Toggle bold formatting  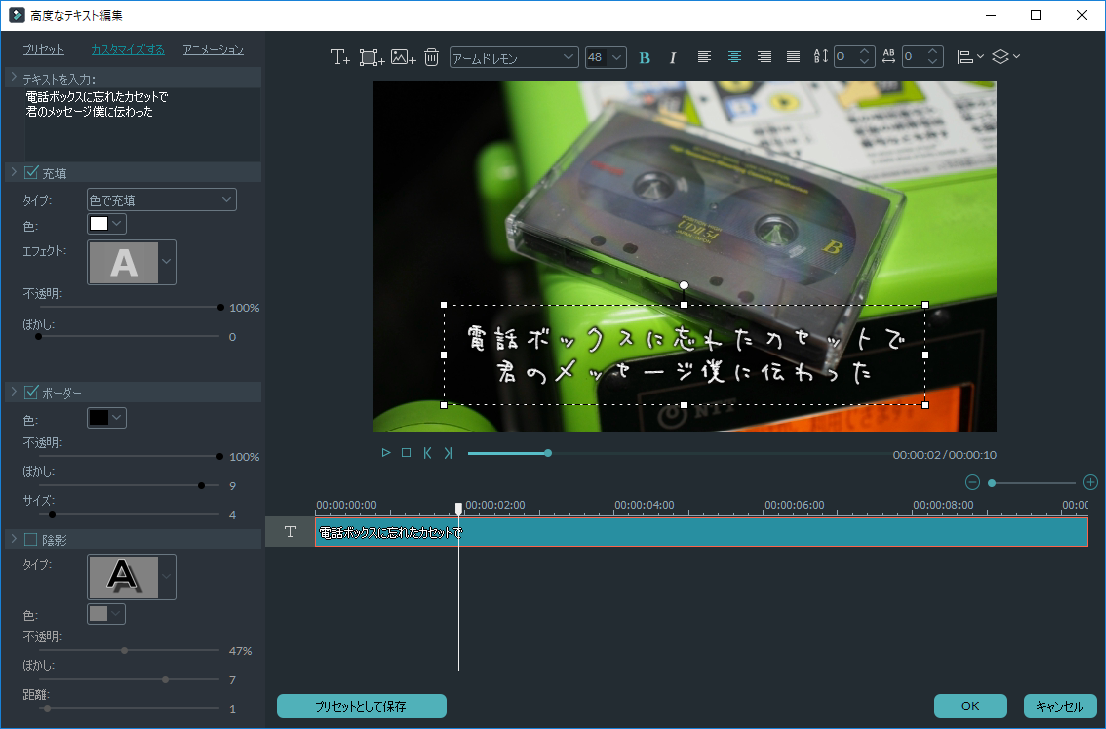click(644, 58)
